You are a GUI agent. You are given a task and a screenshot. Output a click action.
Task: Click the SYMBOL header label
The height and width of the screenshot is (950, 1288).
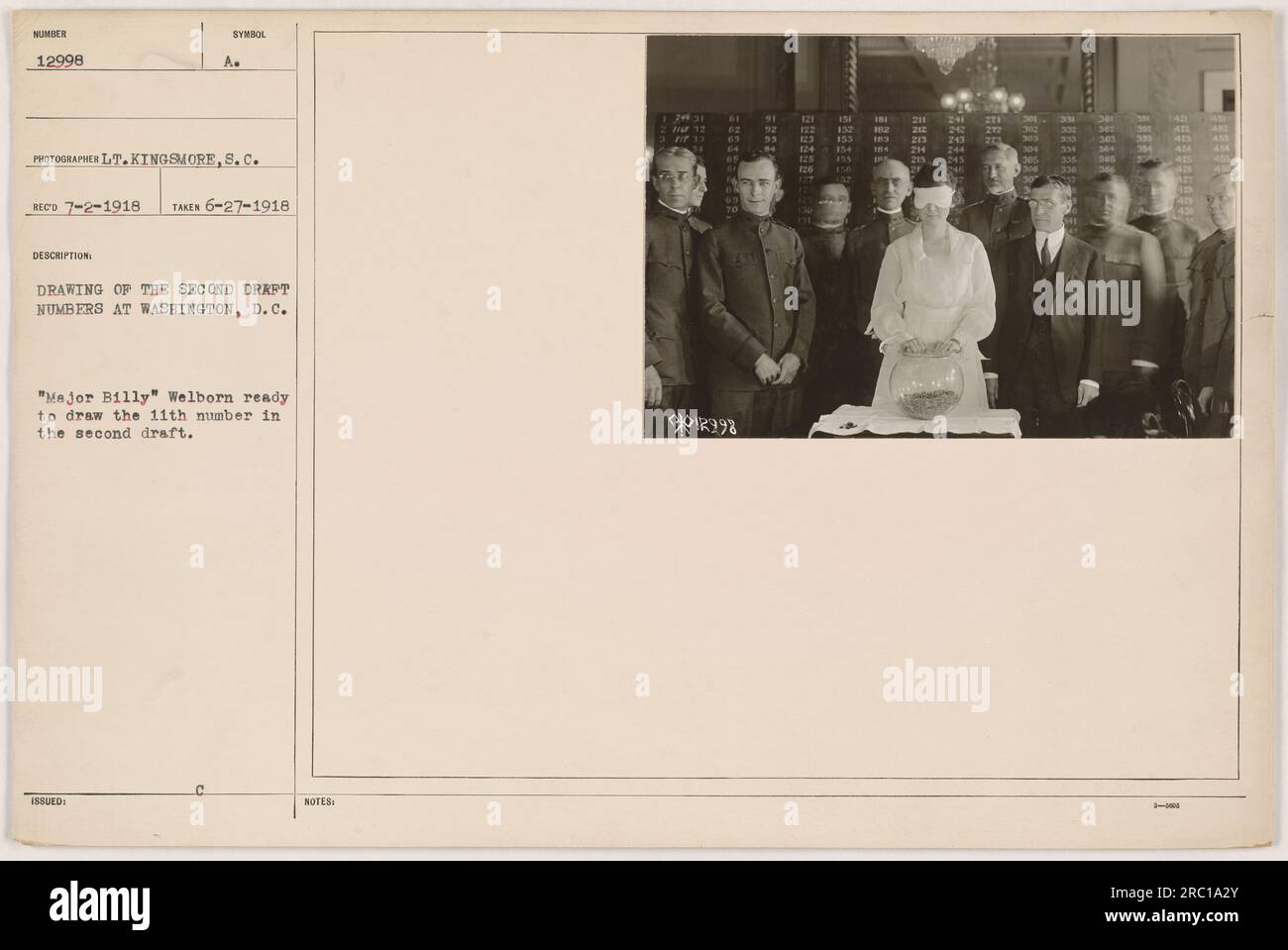pyautogui.click(x=249, y=33)
